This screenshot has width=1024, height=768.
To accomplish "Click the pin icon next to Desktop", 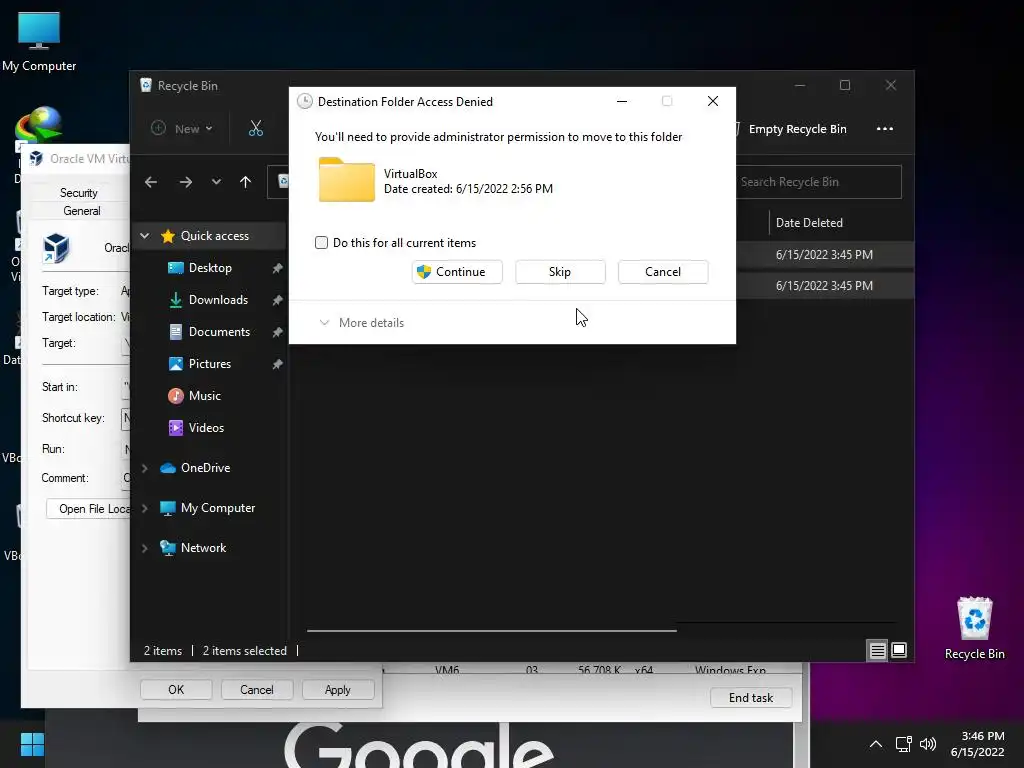I will (x=277, y=268).
